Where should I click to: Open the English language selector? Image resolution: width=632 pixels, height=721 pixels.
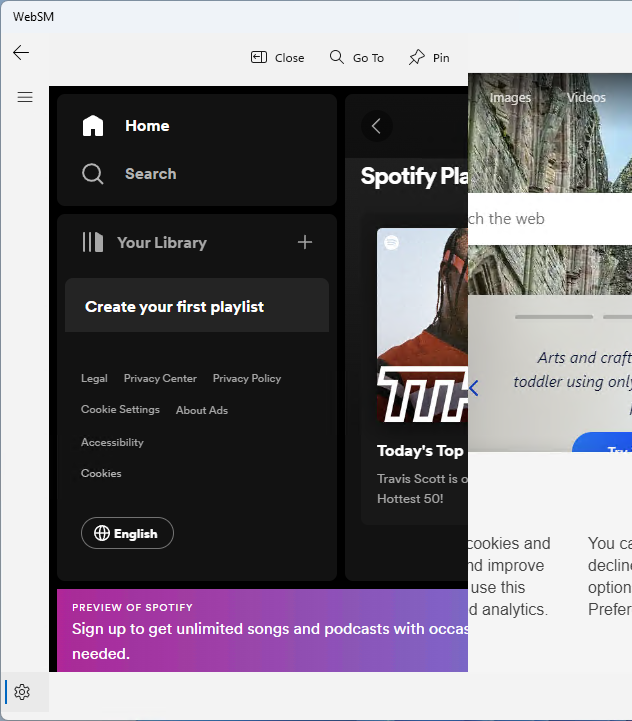(127, 533)
